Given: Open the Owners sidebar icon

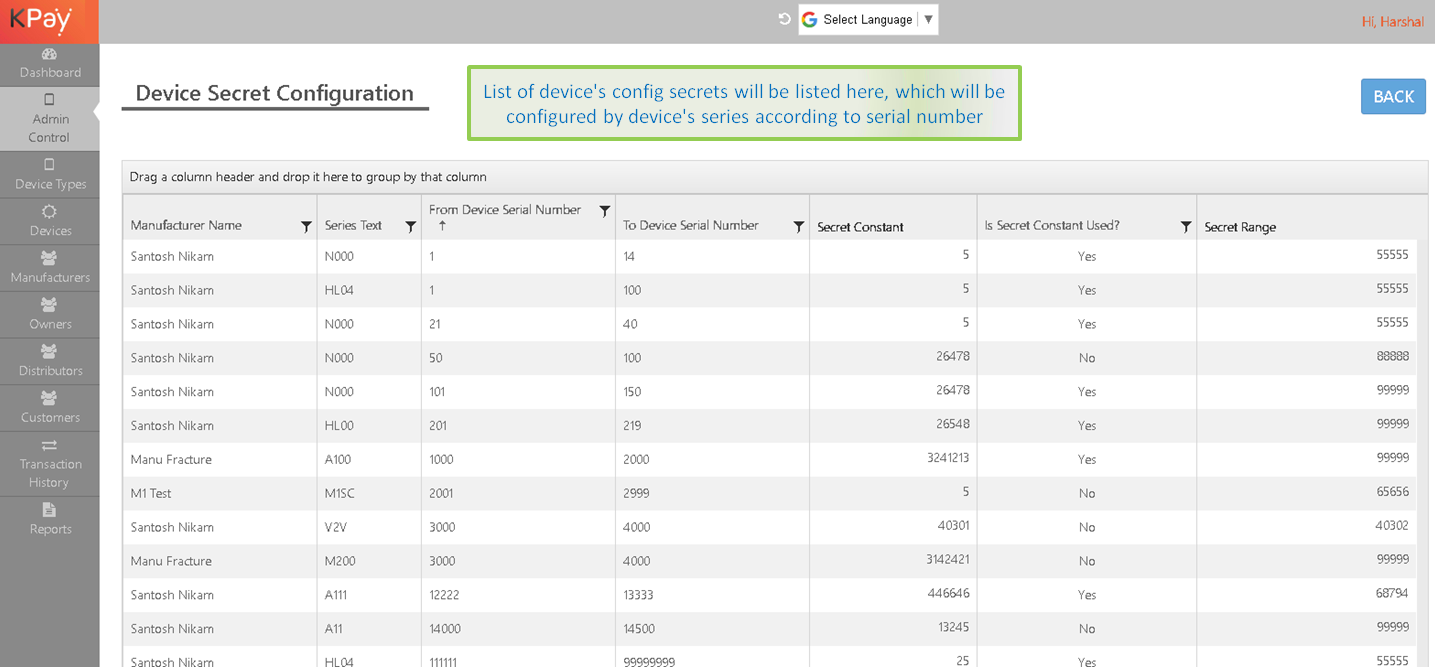Looking at the screenshot, I should (x=49, y=305).
